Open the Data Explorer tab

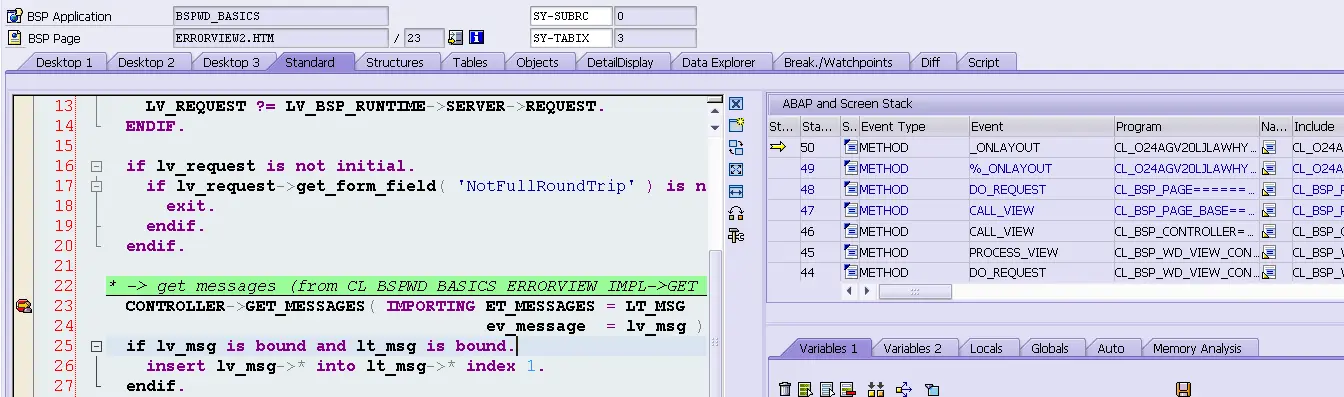click(718, 62)
